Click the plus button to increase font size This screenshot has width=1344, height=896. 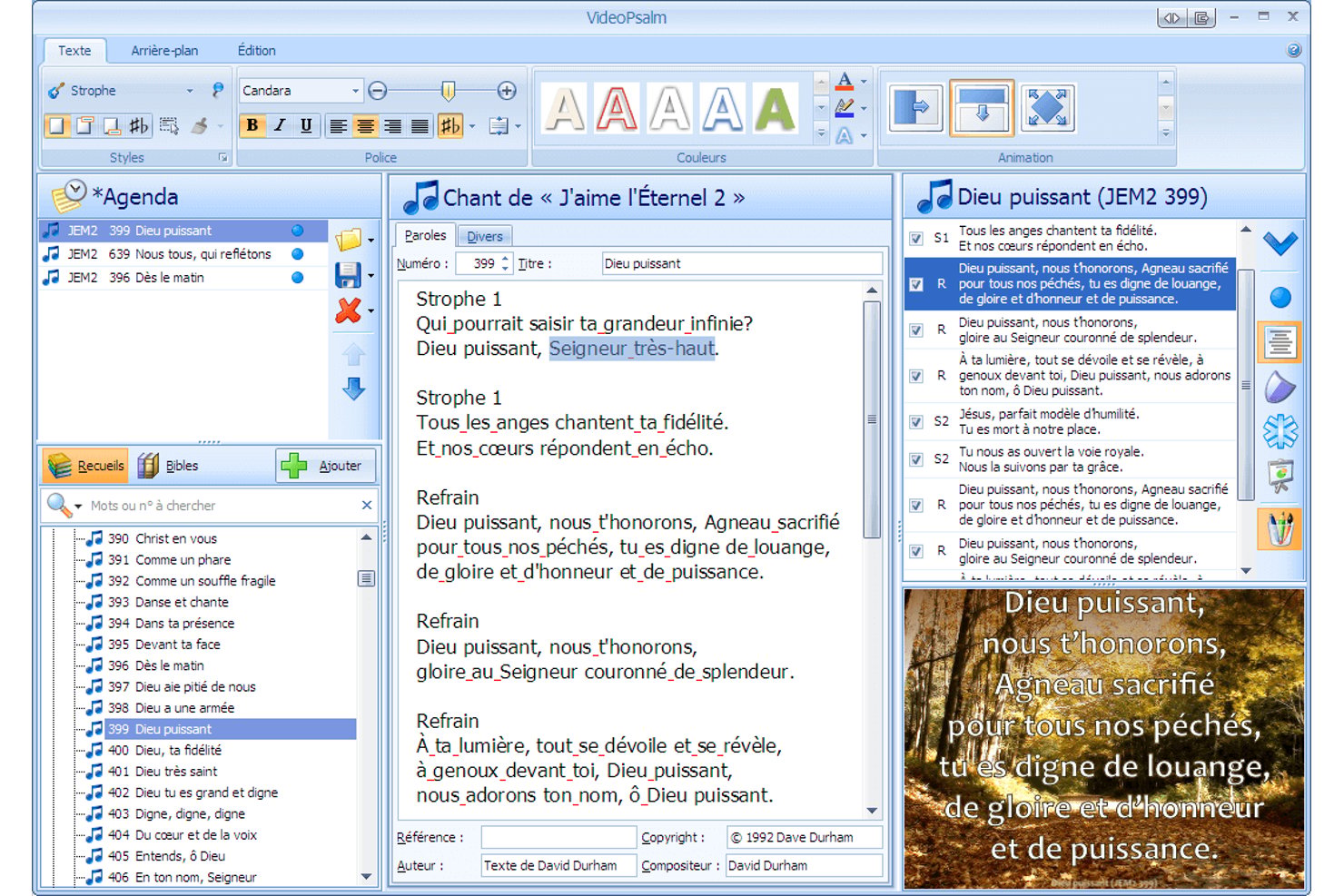click(507, 91)
